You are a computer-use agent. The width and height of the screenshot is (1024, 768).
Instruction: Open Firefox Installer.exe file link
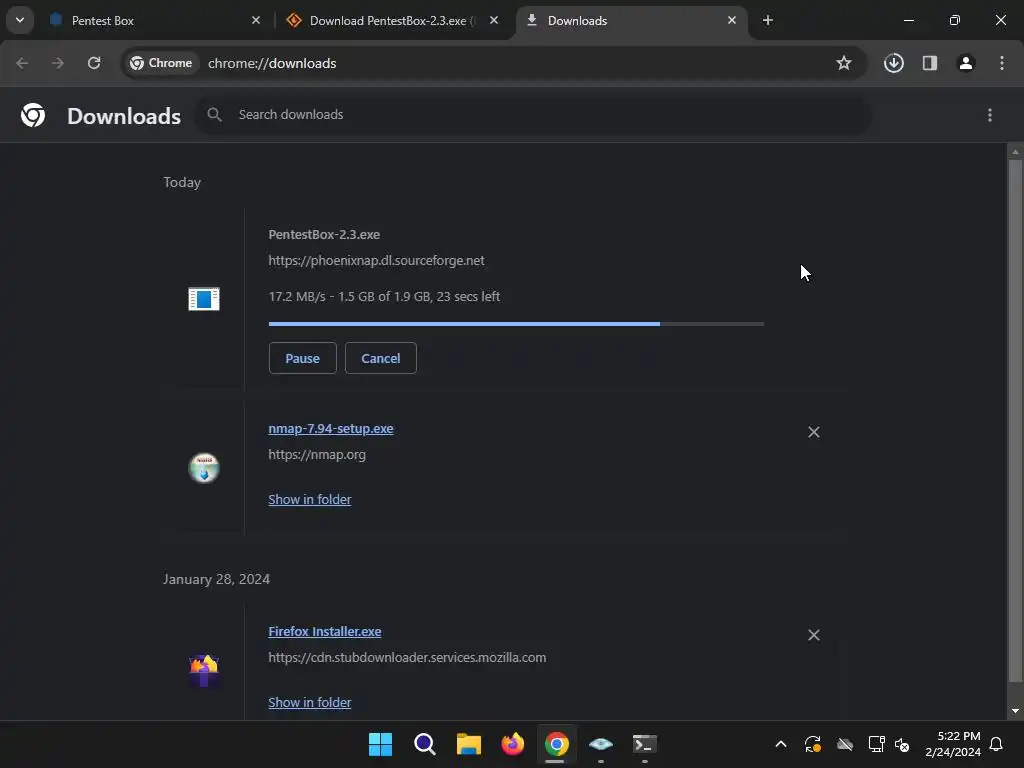click(x=325, y=632)
